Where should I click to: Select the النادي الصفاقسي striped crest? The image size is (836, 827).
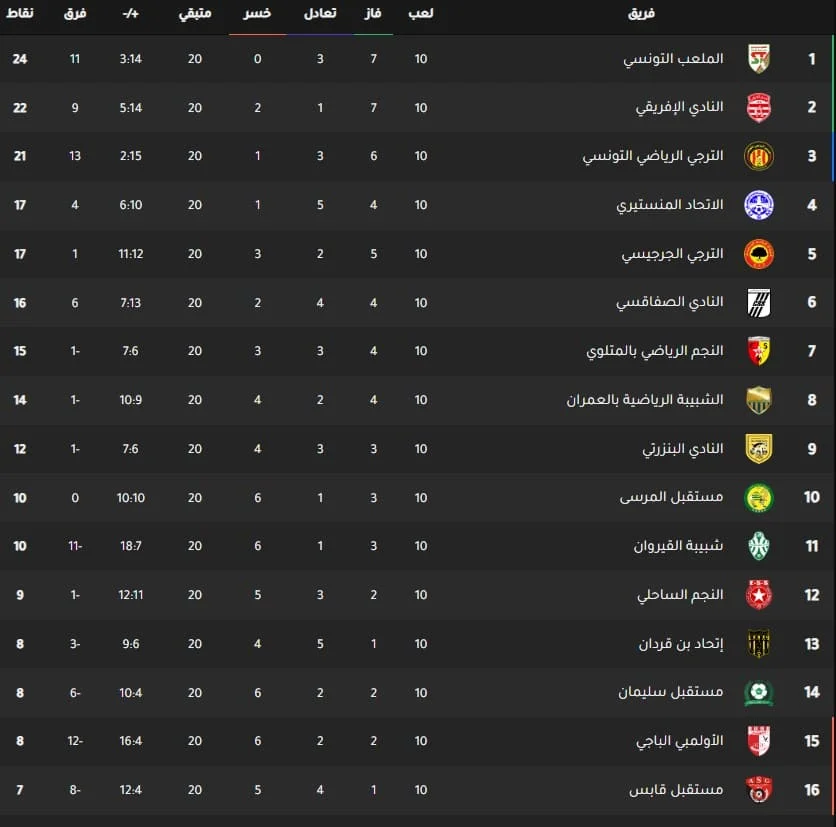click(x=759, y=302)
